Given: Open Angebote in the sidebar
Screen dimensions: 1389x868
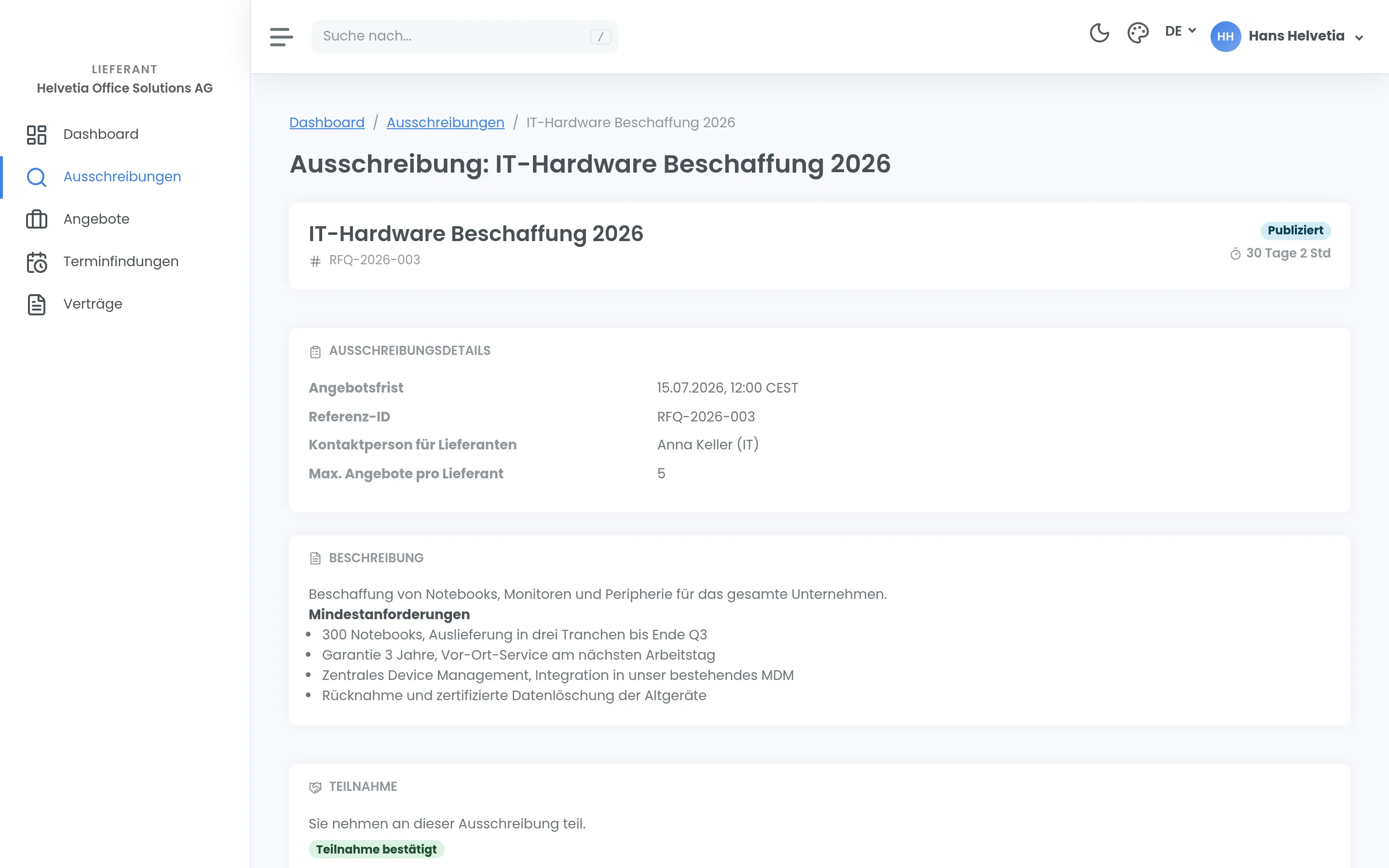Looking at the screenshot, I should point(125,219).
